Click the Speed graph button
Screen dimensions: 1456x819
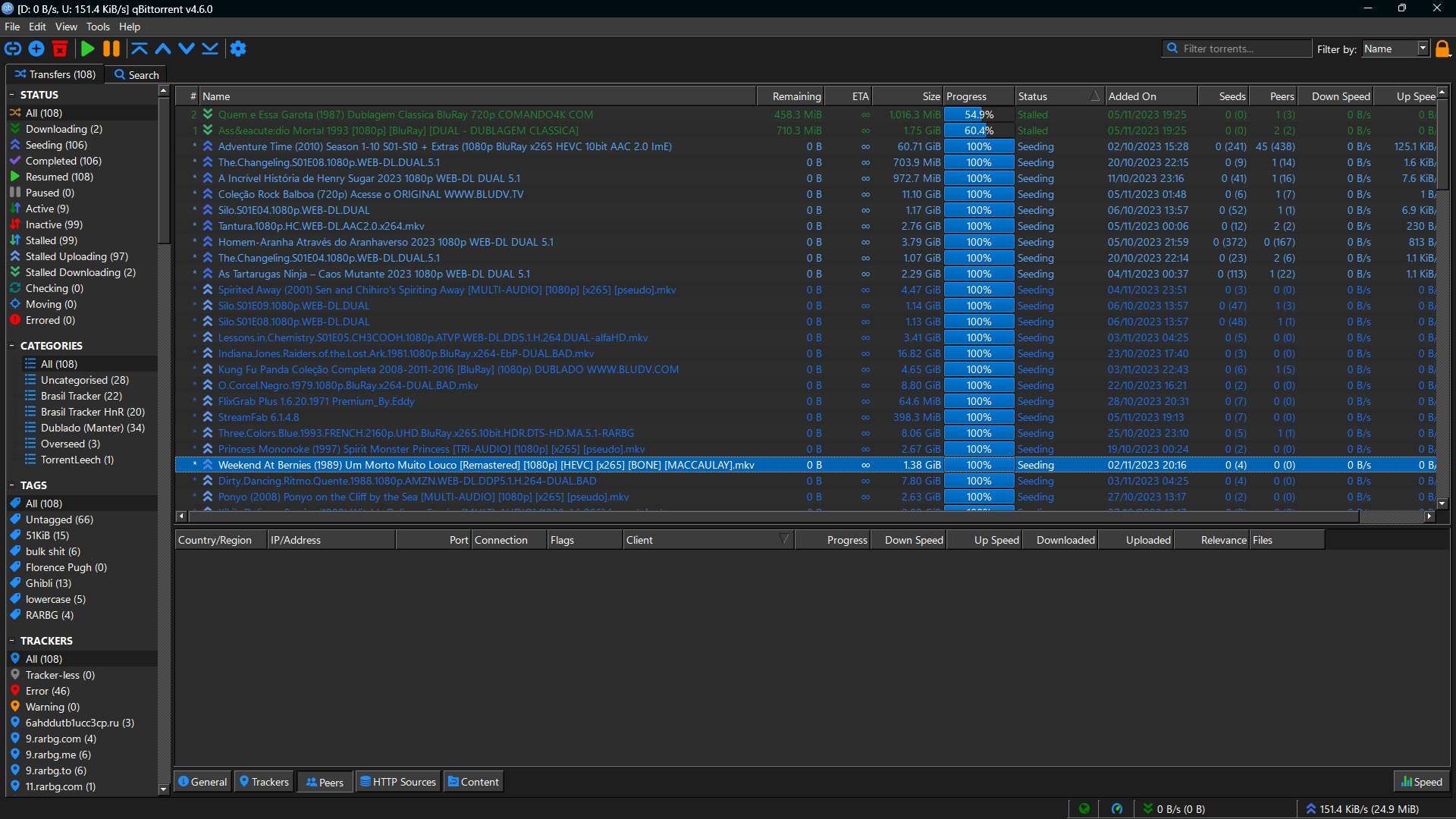(x=1422, y=782)
